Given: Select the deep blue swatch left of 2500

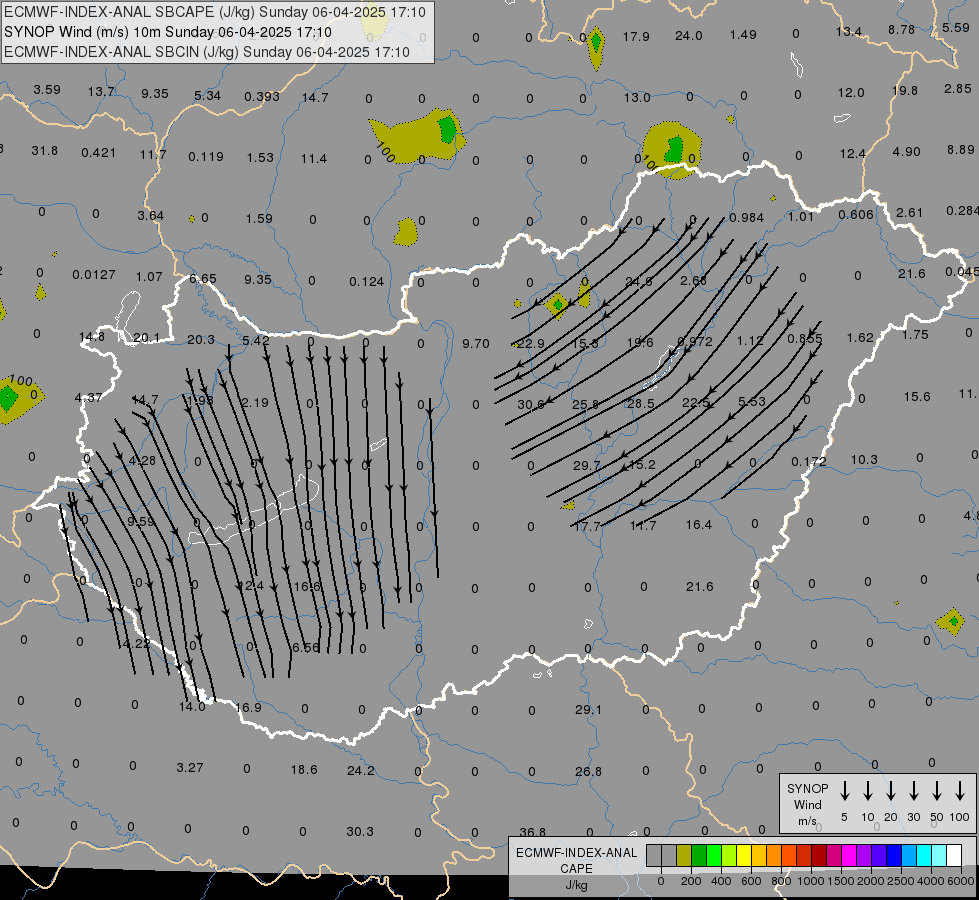Looking at the screenshot, I should [x=893, y=856].
